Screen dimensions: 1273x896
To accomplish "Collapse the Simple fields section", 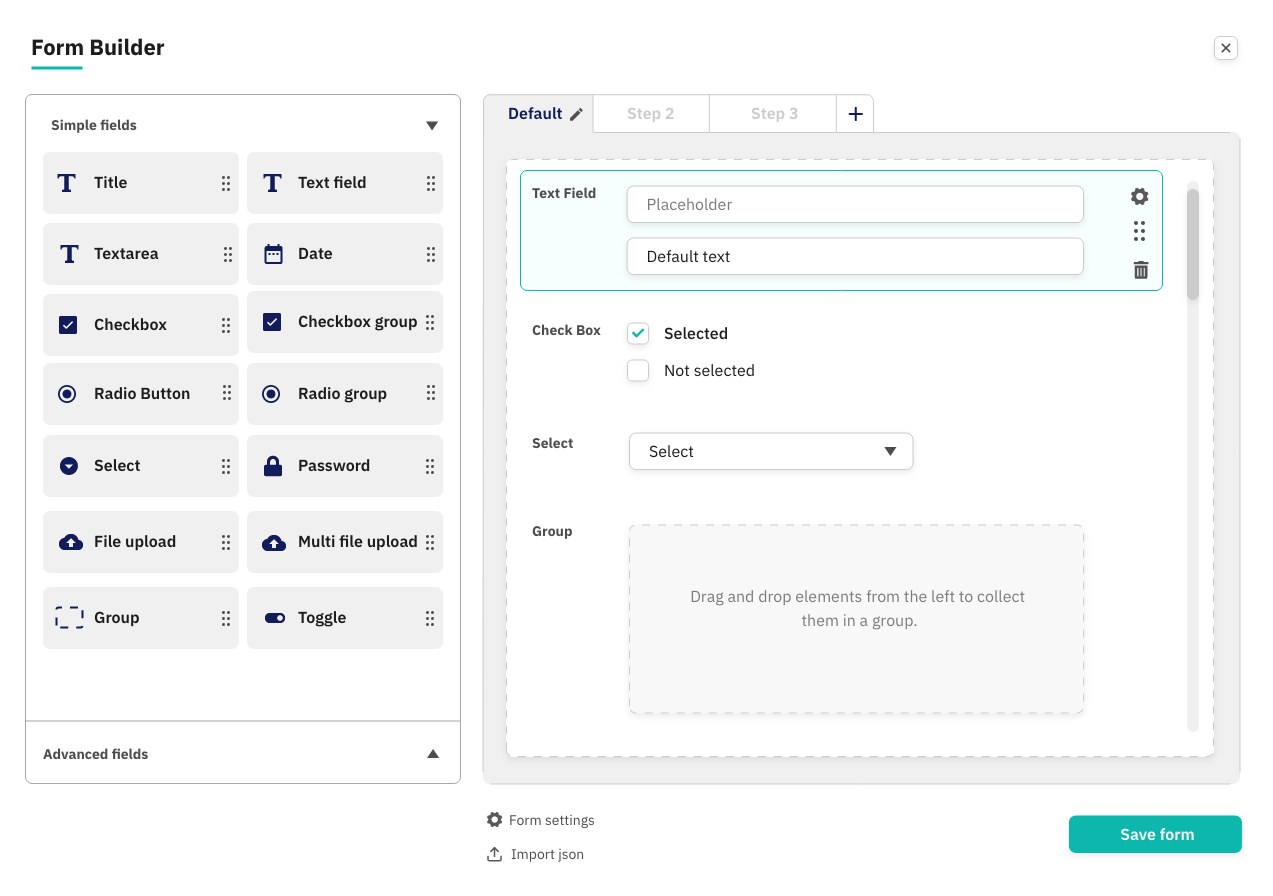I will (x=431, y=125).
